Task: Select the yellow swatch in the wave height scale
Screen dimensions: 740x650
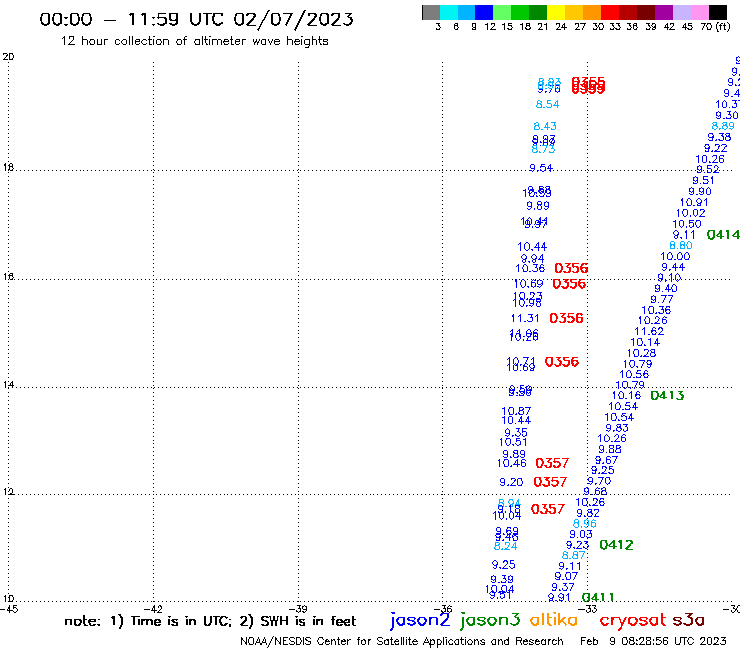Action: [x=556, y=12]
